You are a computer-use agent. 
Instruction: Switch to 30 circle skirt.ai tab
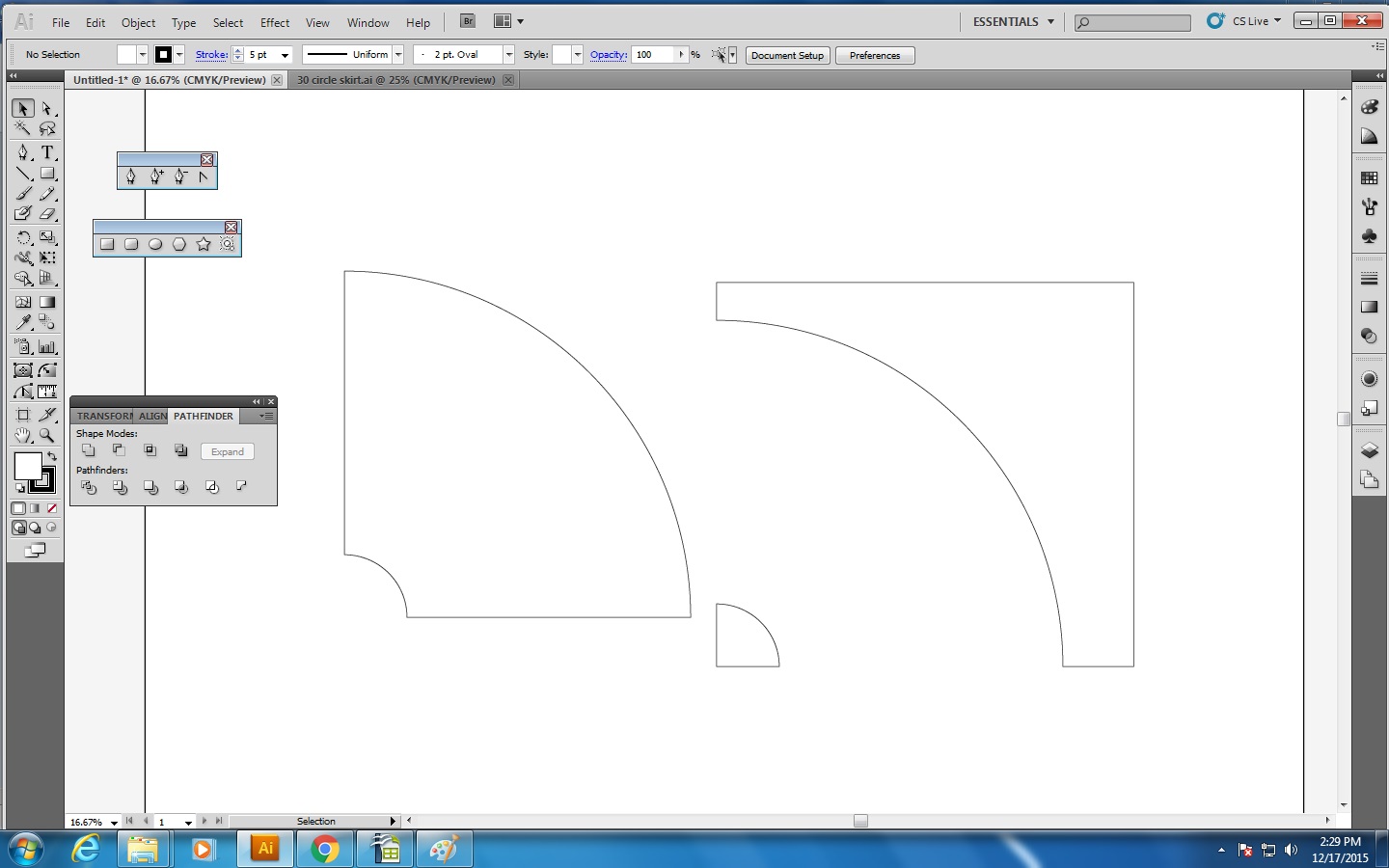(x=396, y=80)
